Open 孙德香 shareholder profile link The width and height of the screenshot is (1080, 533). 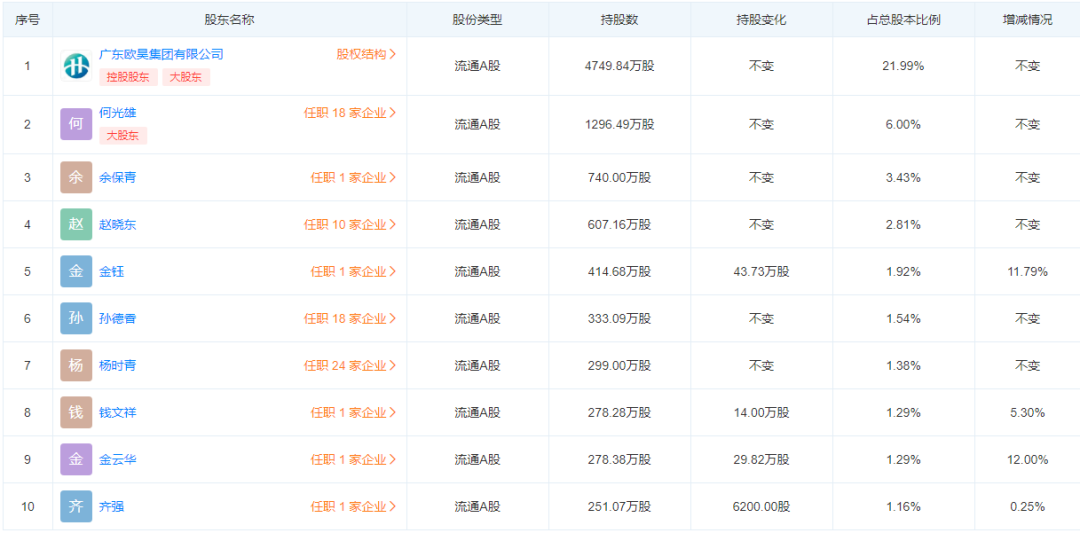coord(117,319)
